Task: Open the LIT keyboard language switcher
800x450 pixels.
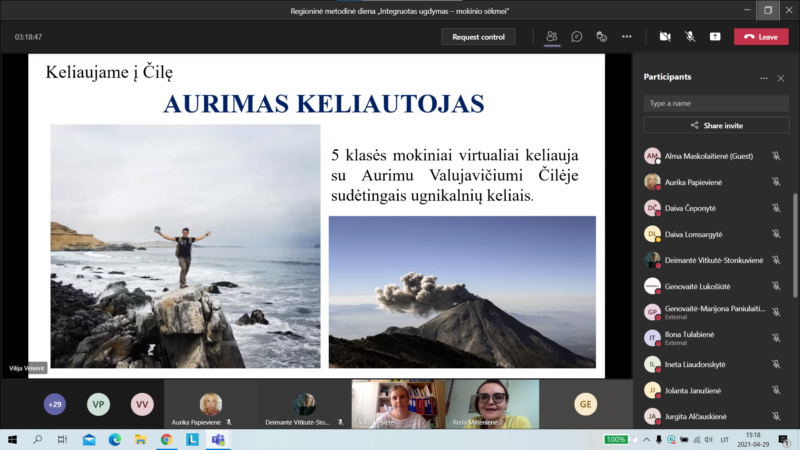Action: click(724, 439)
